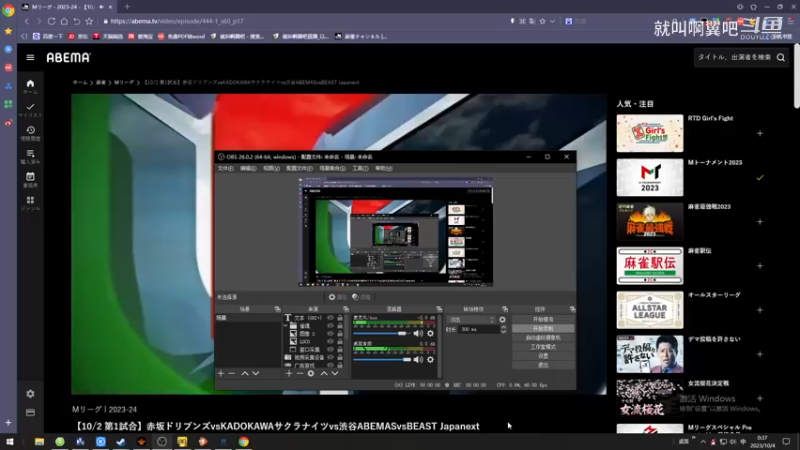Open OBS 视图 menu

coord(271,168)
